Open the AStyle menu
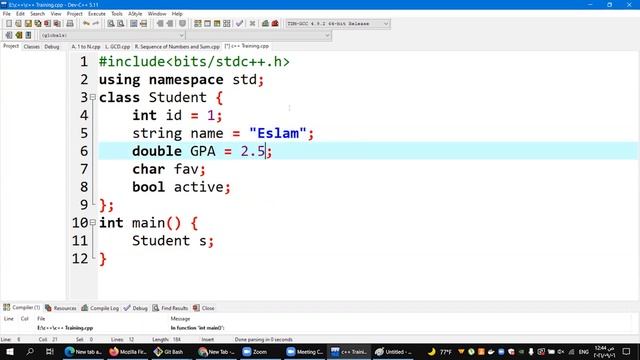This screenshot has width=640, height=360. (x=135, y=14)
